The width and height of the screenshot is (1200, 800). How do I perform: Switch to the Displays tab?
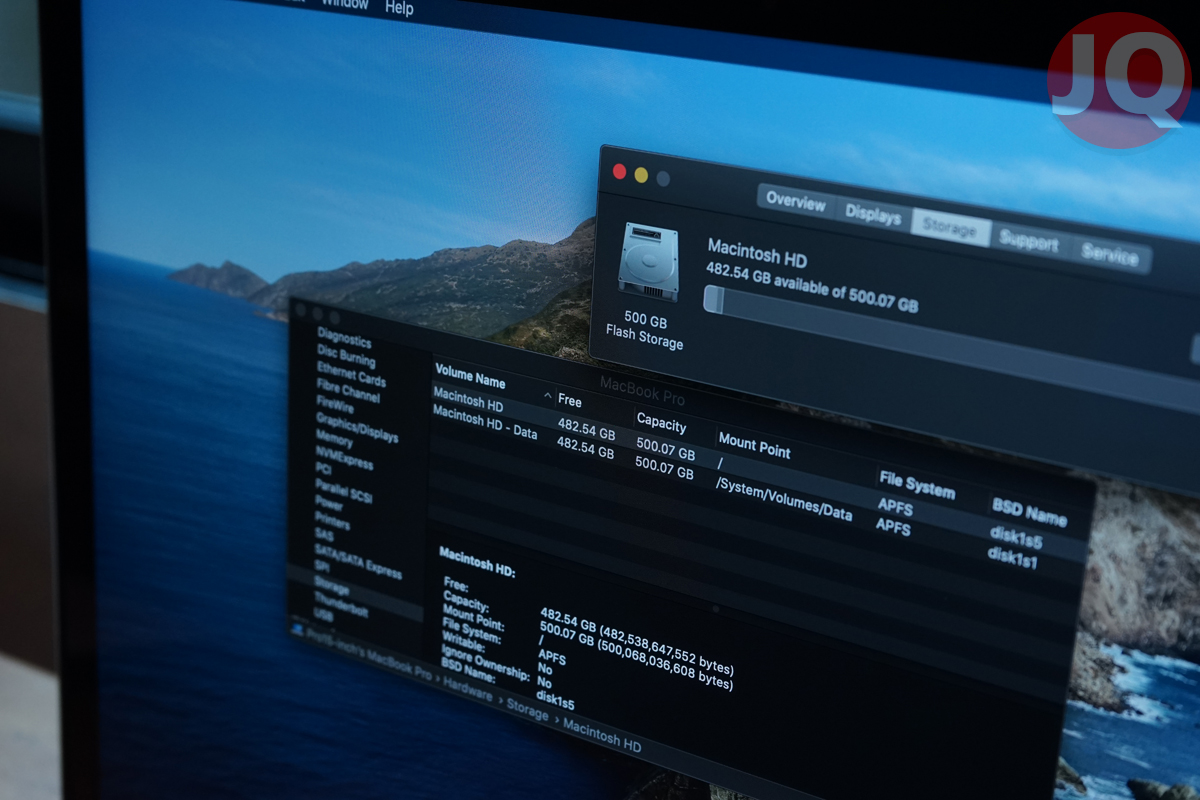click(x=873, y=214)
